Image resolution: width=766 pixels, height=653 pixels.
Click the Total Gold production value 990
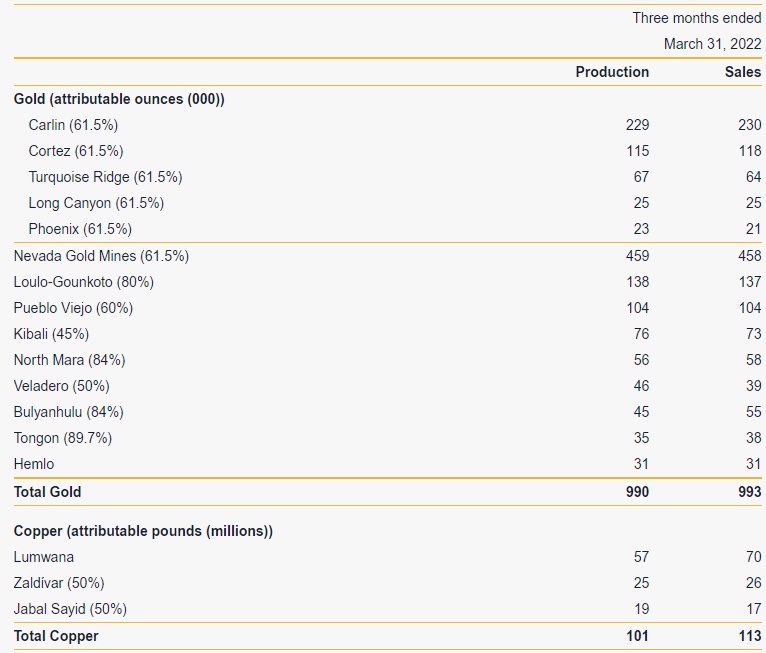coord(636,492)
